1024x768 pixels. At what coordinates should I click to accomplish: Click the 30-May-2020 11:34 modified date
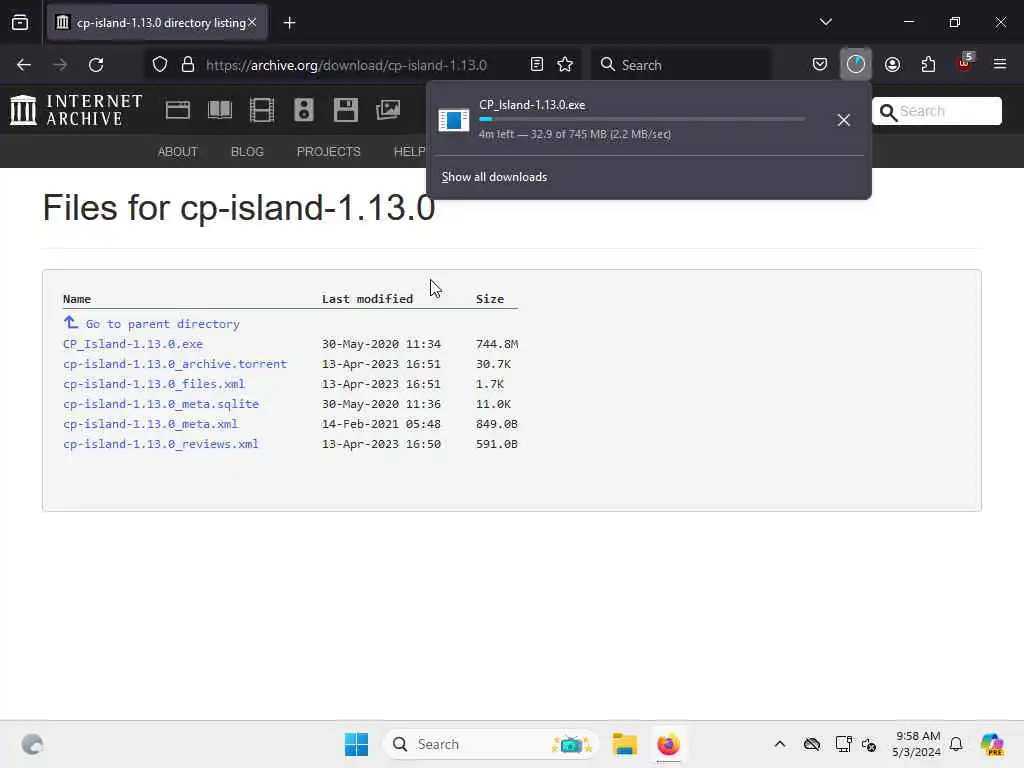[x=381, y=344]
